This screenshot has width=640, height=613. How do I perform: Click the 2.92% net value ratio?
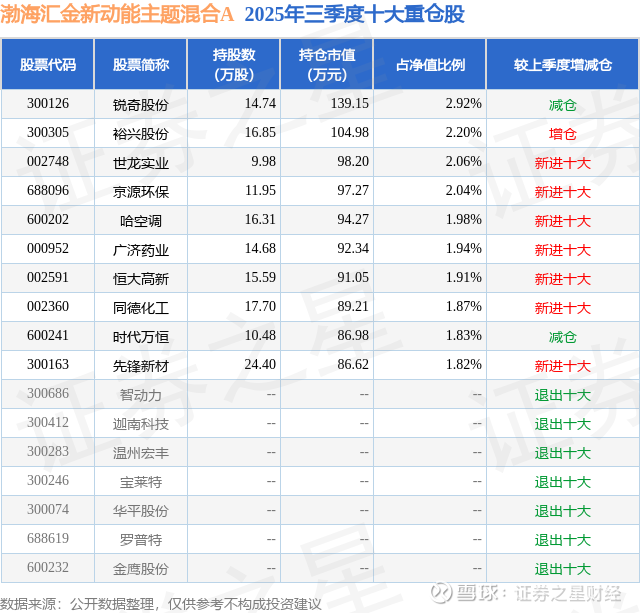[463, 104]
